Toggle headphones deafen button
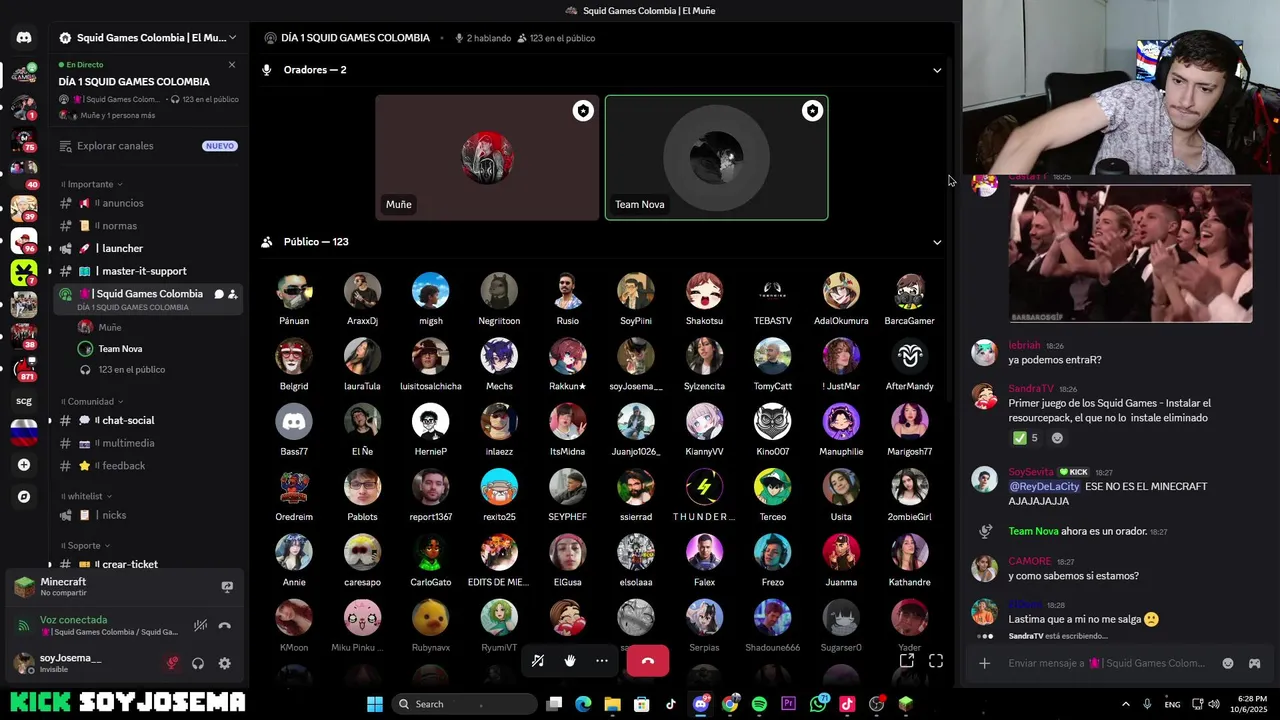 [198, 663]
